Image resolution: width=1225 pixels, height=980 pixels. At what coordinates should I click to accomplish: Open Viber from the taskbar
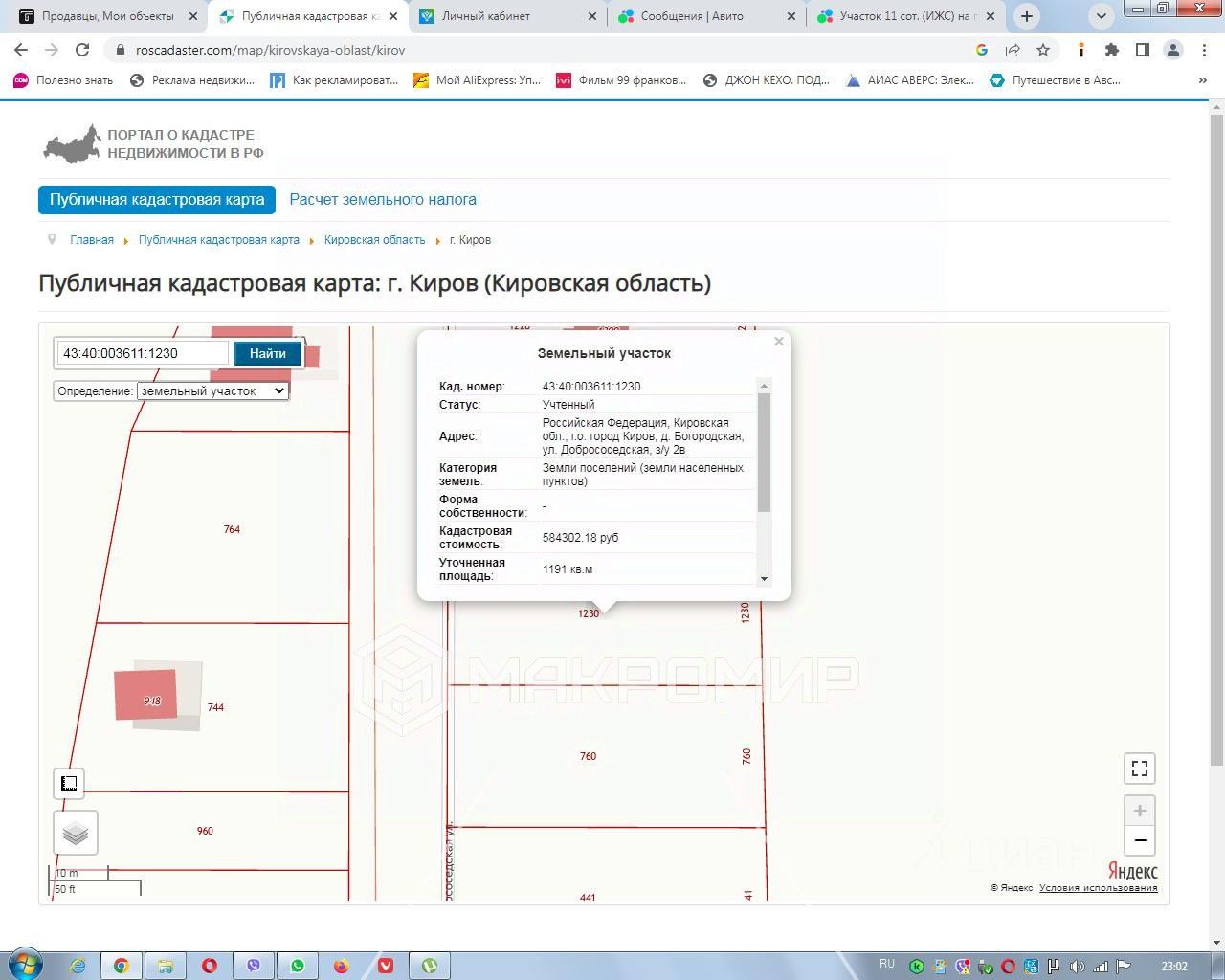tap(254, 966)
